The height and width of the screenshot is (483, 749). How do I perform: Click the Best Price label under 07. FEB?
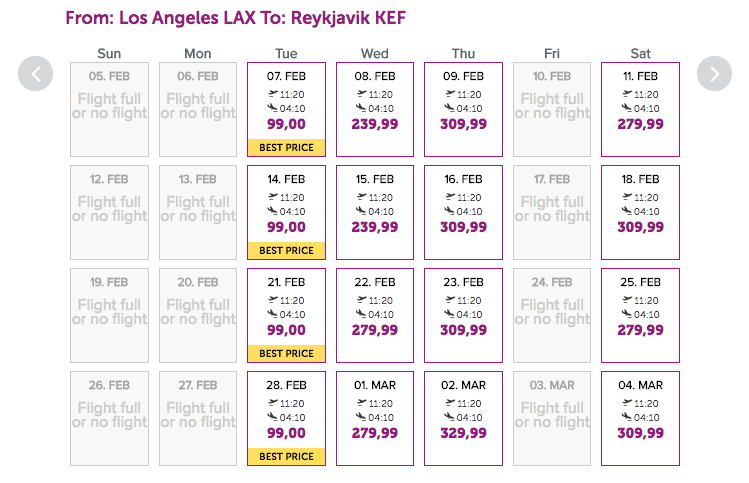286,148
